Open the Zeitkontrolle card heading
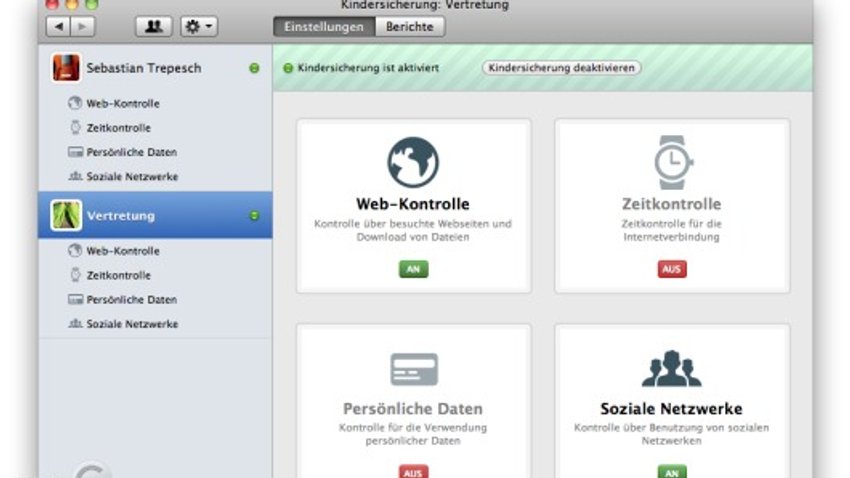This screenshot has width=850, height=478. tap(672, 204)
